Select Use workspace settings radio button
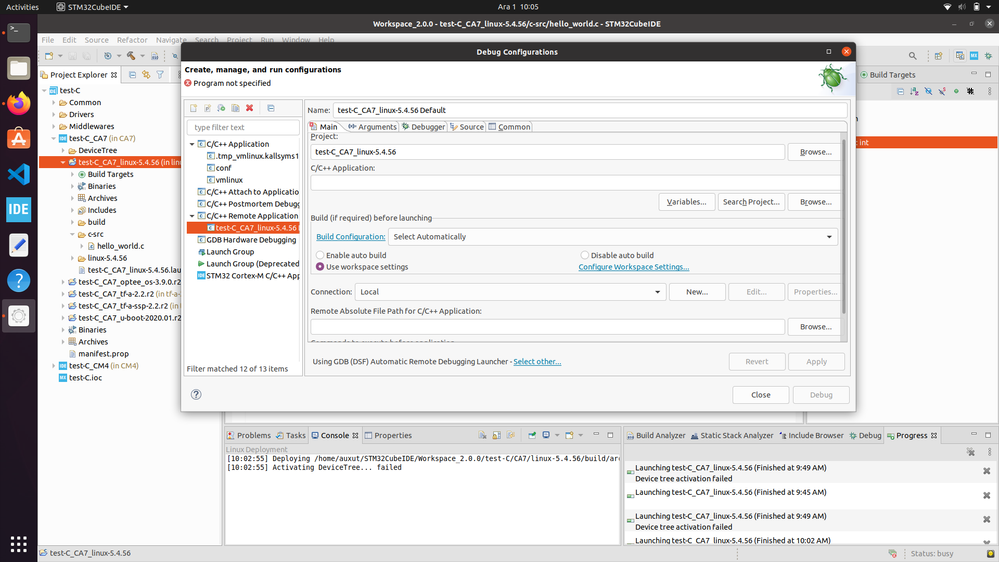Screen dimensions: 999x562 (x=320, y=267)
